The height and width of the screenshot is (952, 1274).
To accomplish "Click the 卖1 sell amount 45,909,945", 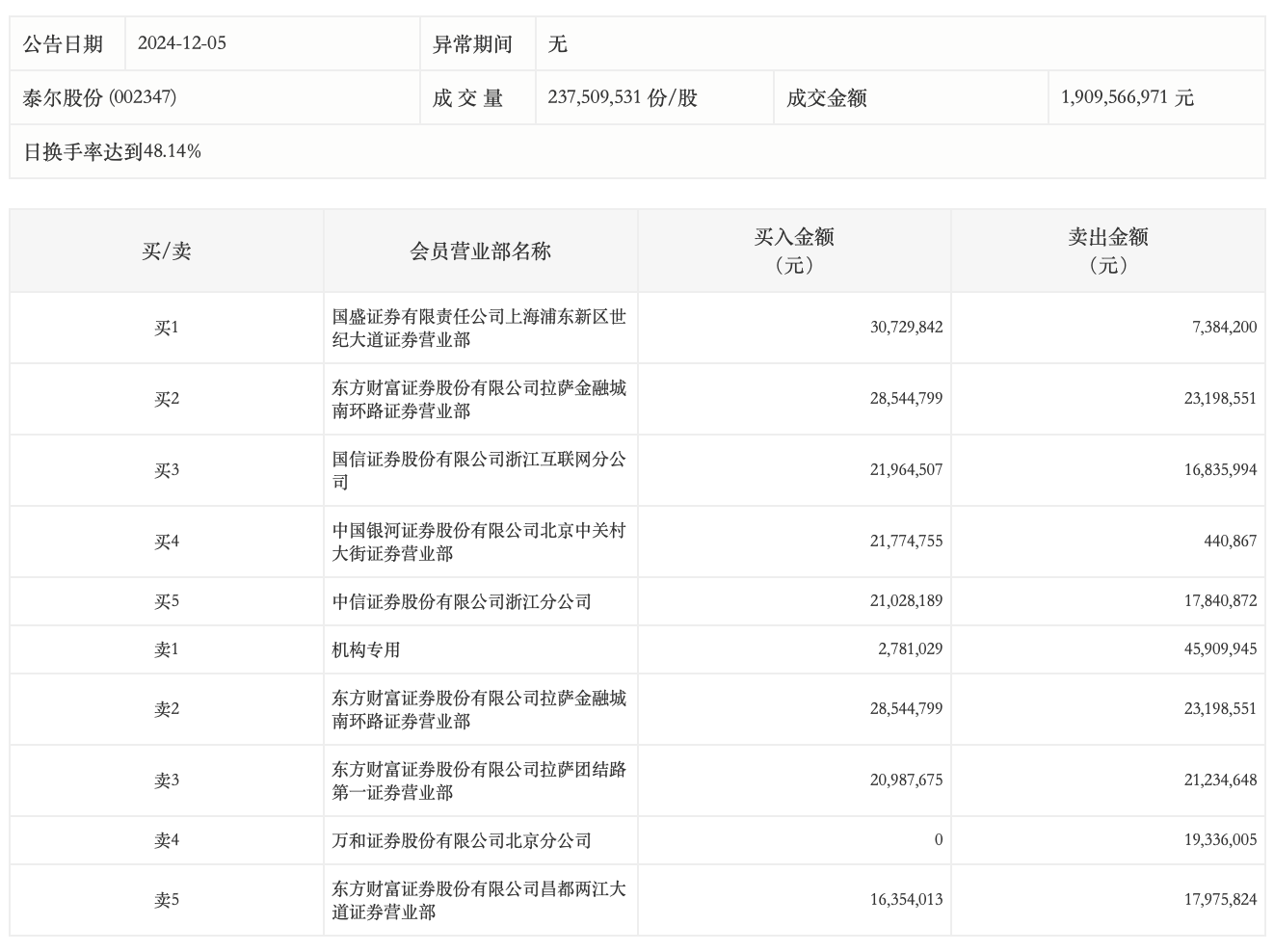I will 1220,649.
